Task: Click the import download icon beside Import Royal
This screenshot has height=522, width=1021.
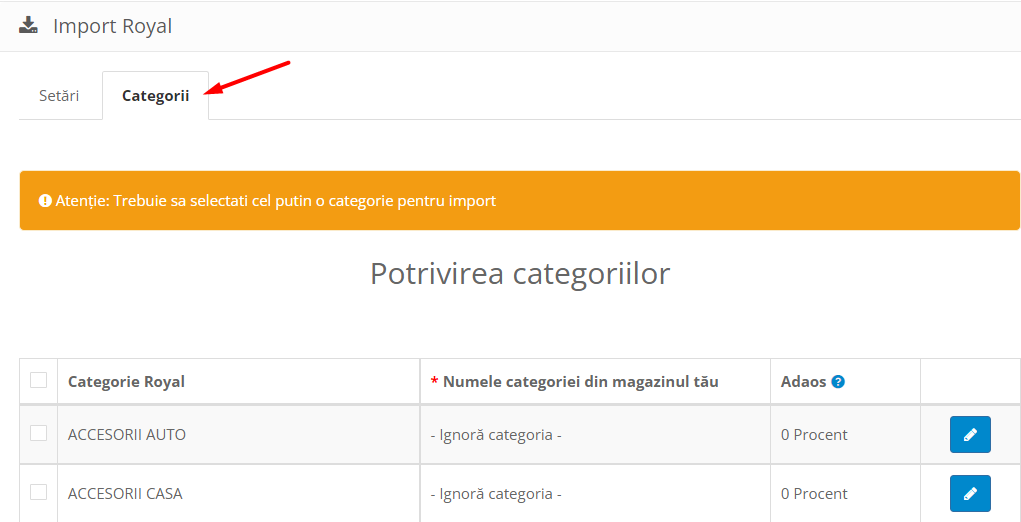Action: pos(29,25)
